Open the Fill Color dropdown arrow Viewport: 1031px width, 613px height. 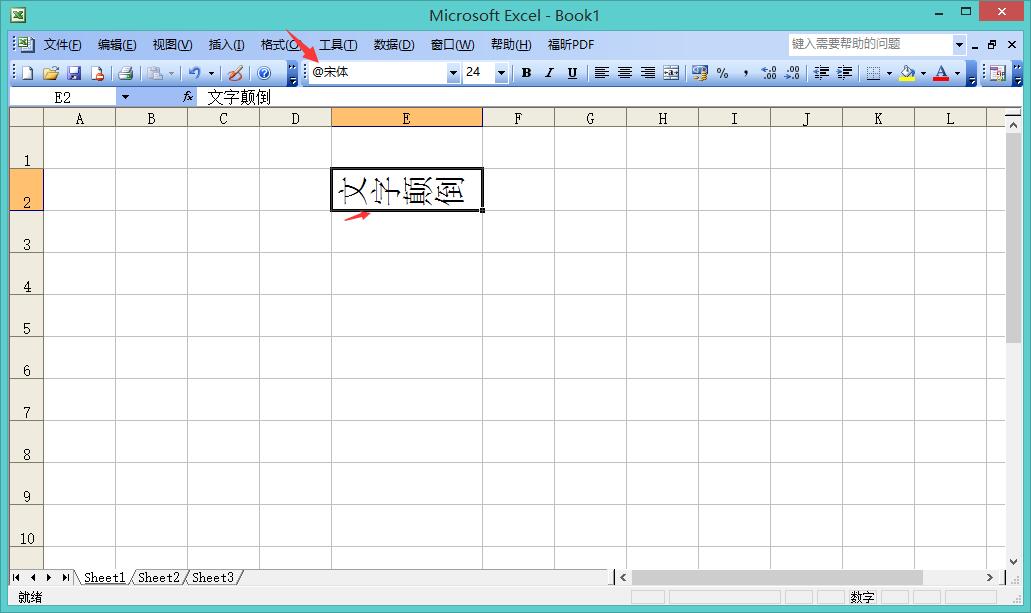(923, 74)
